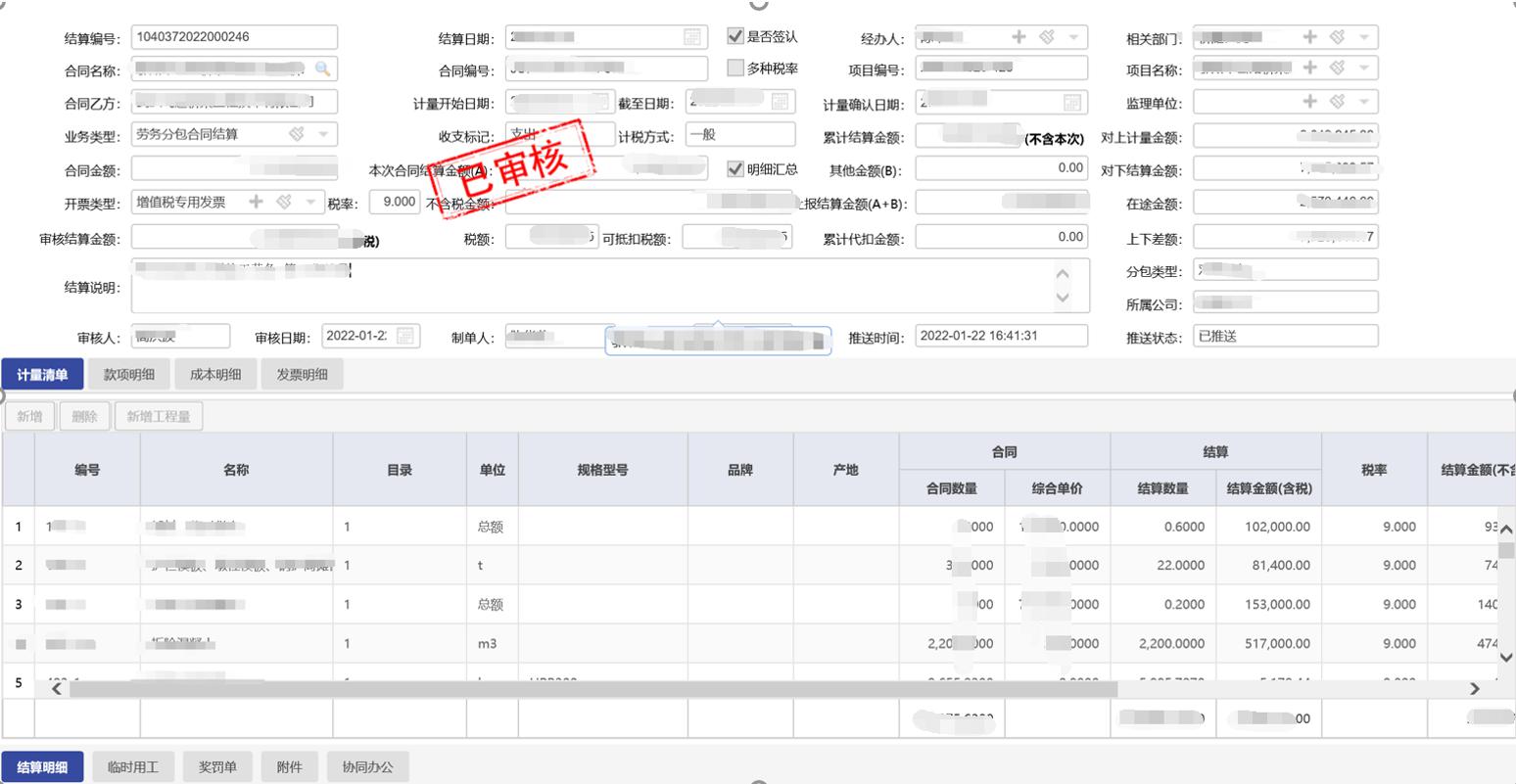
Task: Open the 计量确认日期 calendar icon
Action: [x=1071, y=103]
